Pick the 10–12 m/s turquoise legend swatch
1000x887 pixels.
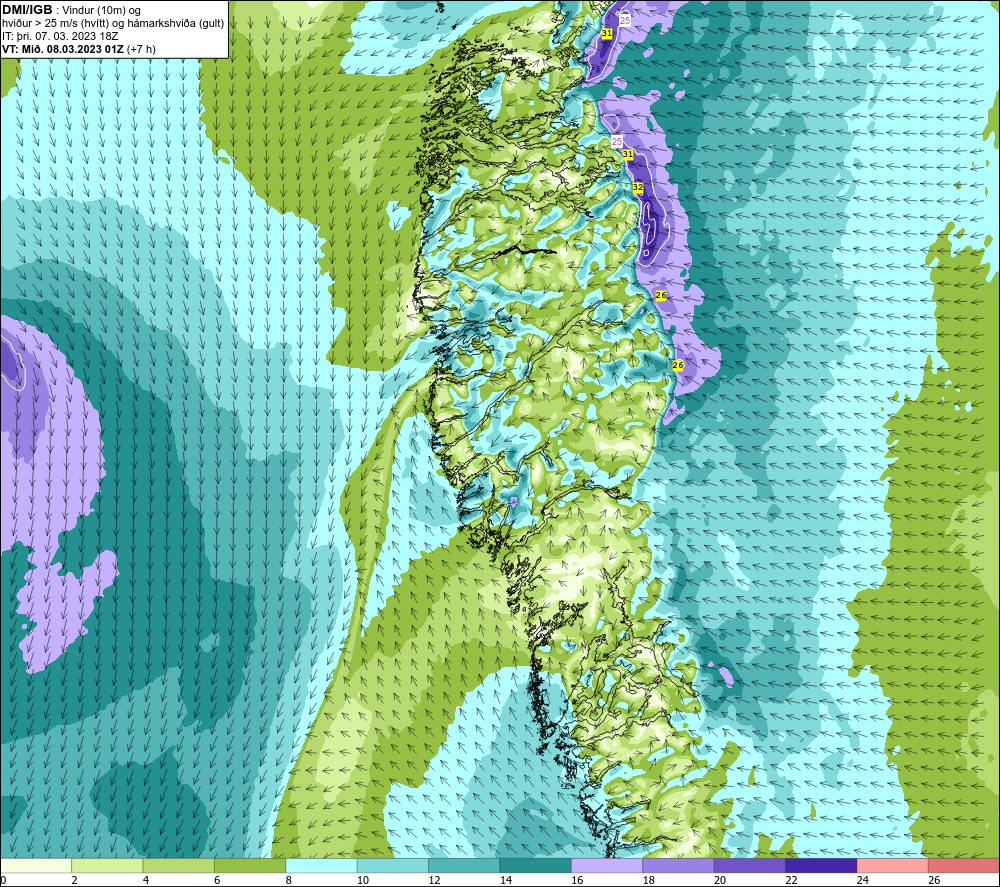(x=393, y=866)
